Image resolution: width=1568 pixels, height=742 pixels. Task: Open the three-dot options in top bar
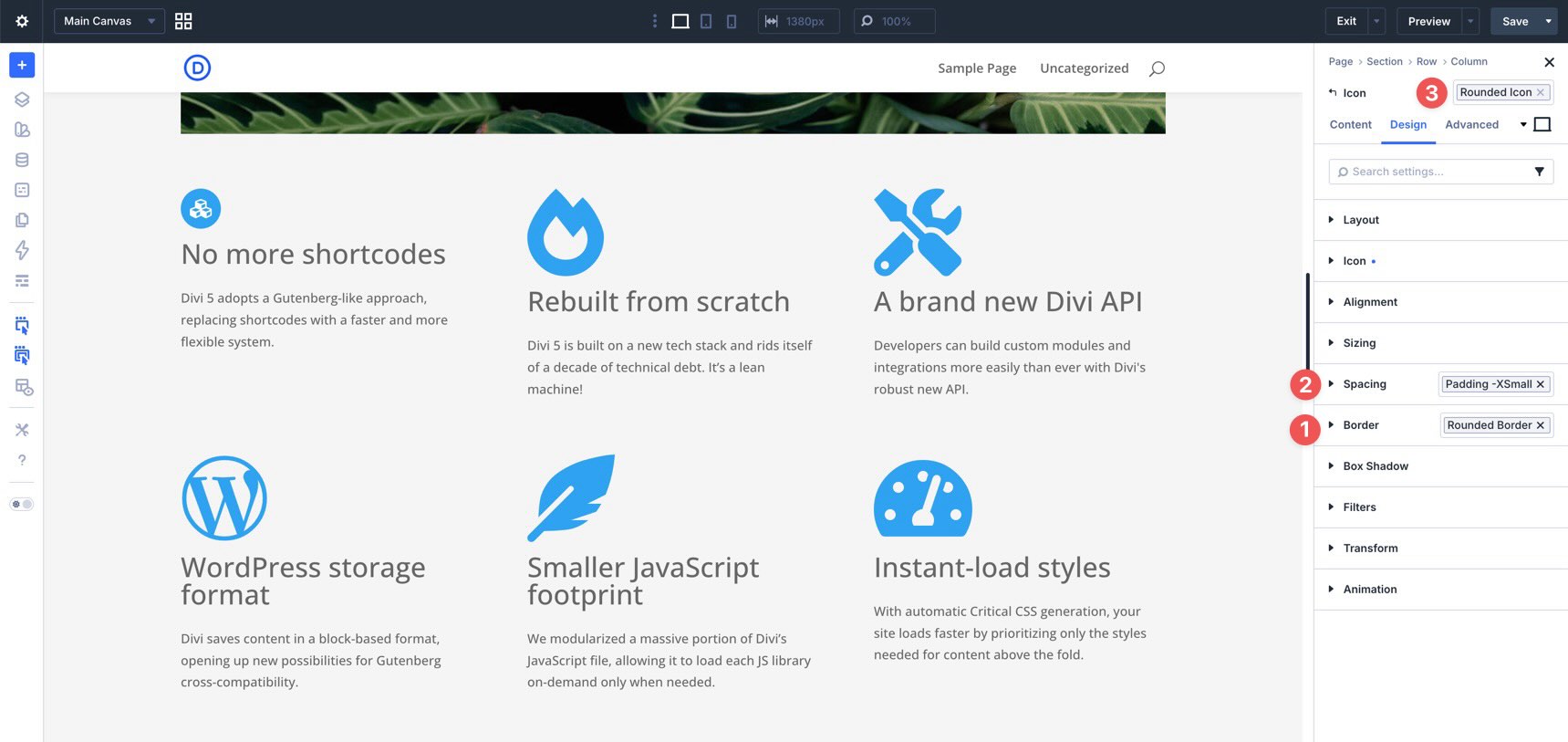pyautogui.click(x=654, y=21)
